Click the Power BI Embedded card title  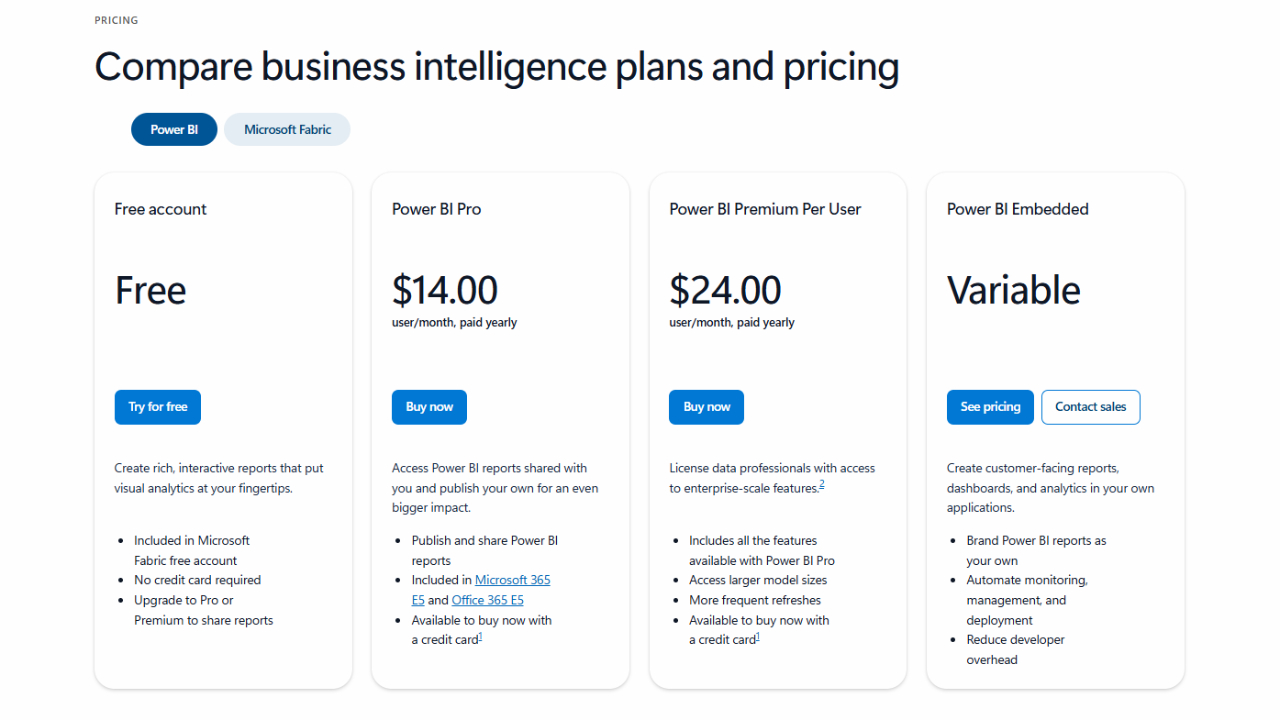1017,209
